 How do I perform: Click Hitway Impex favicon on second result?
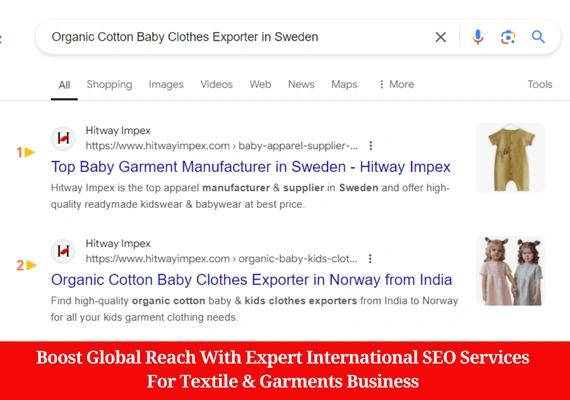click(x=63, y=251)
